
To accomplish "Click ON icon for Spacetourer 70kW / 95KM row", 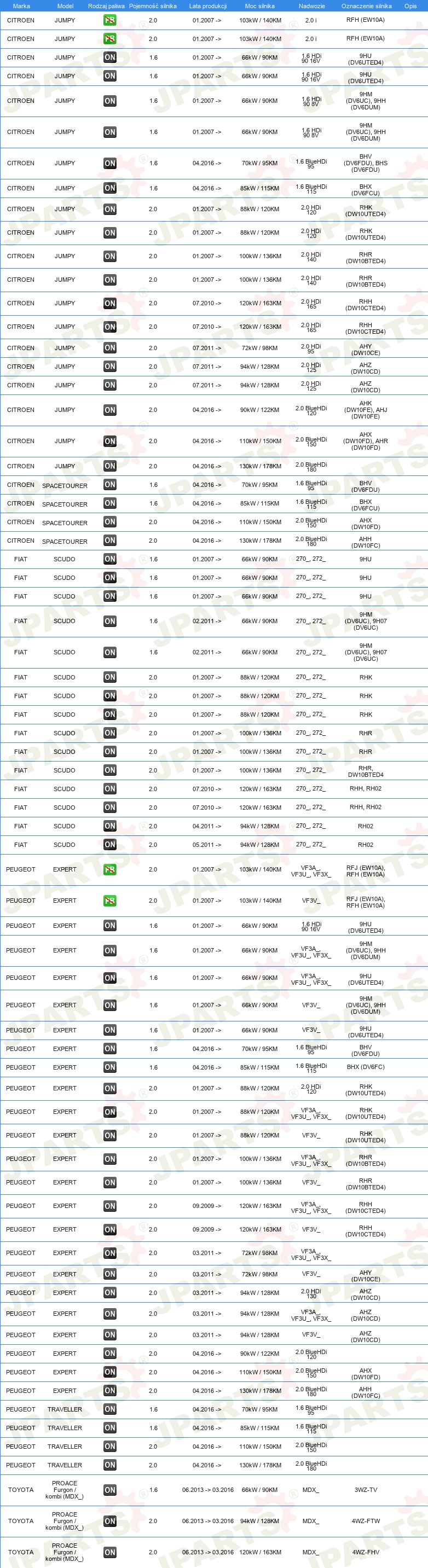I will (x=109, y=485).
